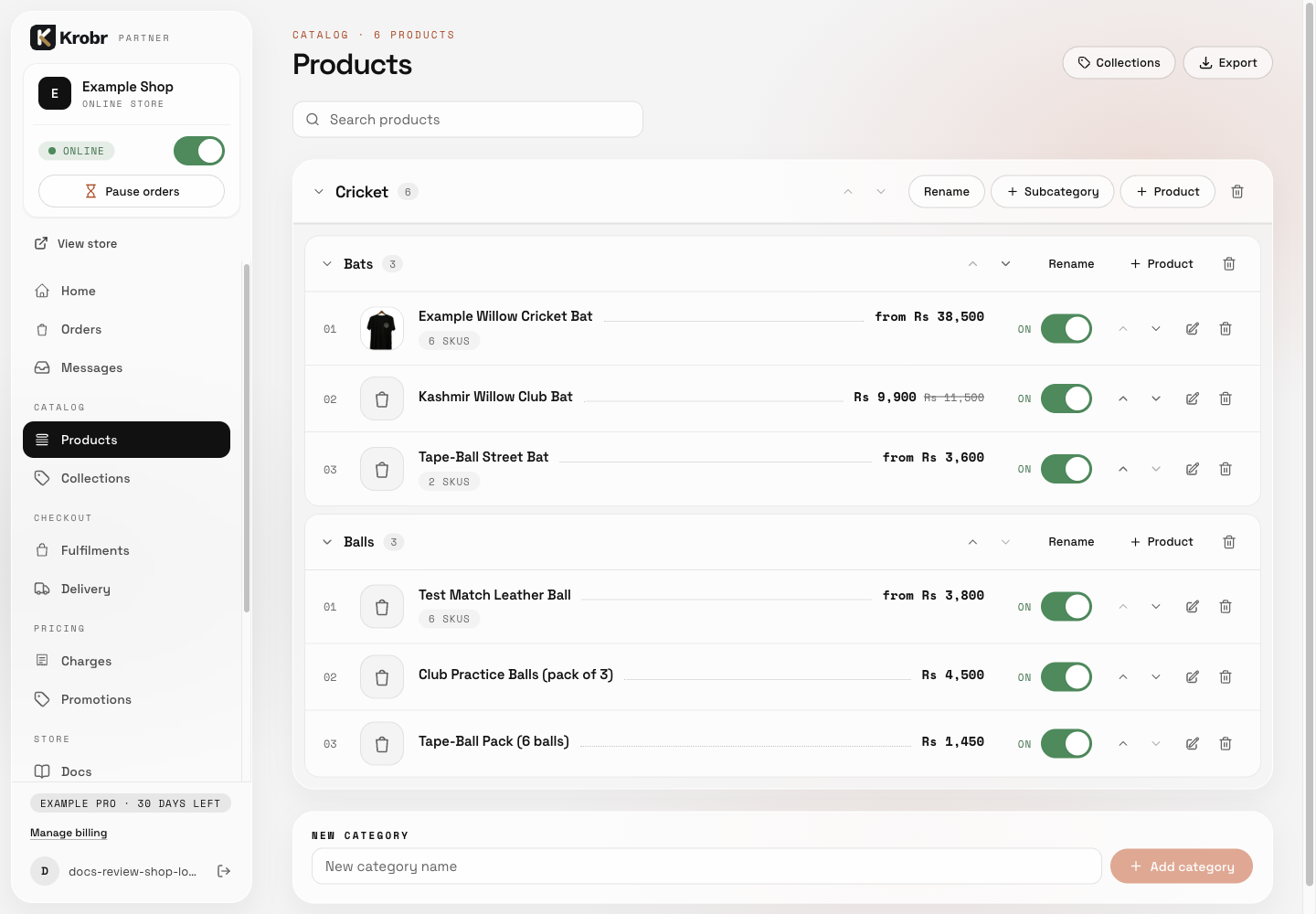Go to Messages page
The height and width of the screenshot is (914, 1316).
tap(126, 367)
